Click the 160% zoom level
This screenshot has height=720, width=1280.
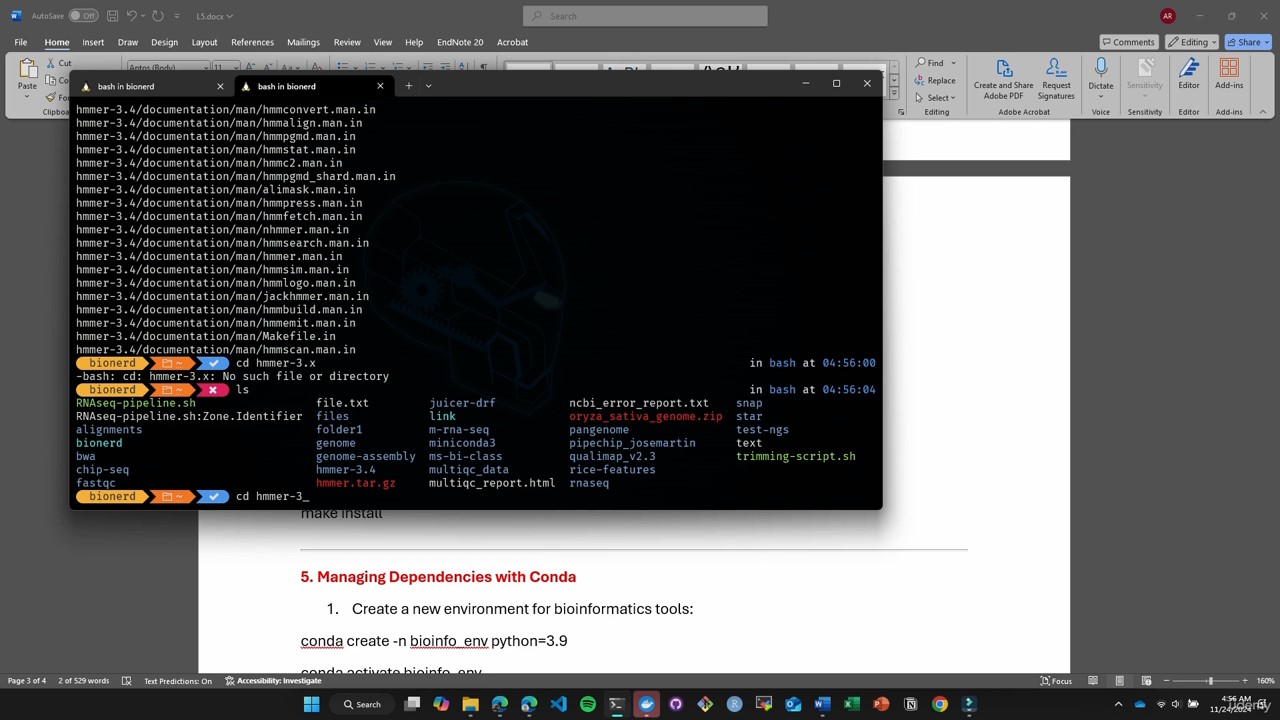[x=1267, y=681]
